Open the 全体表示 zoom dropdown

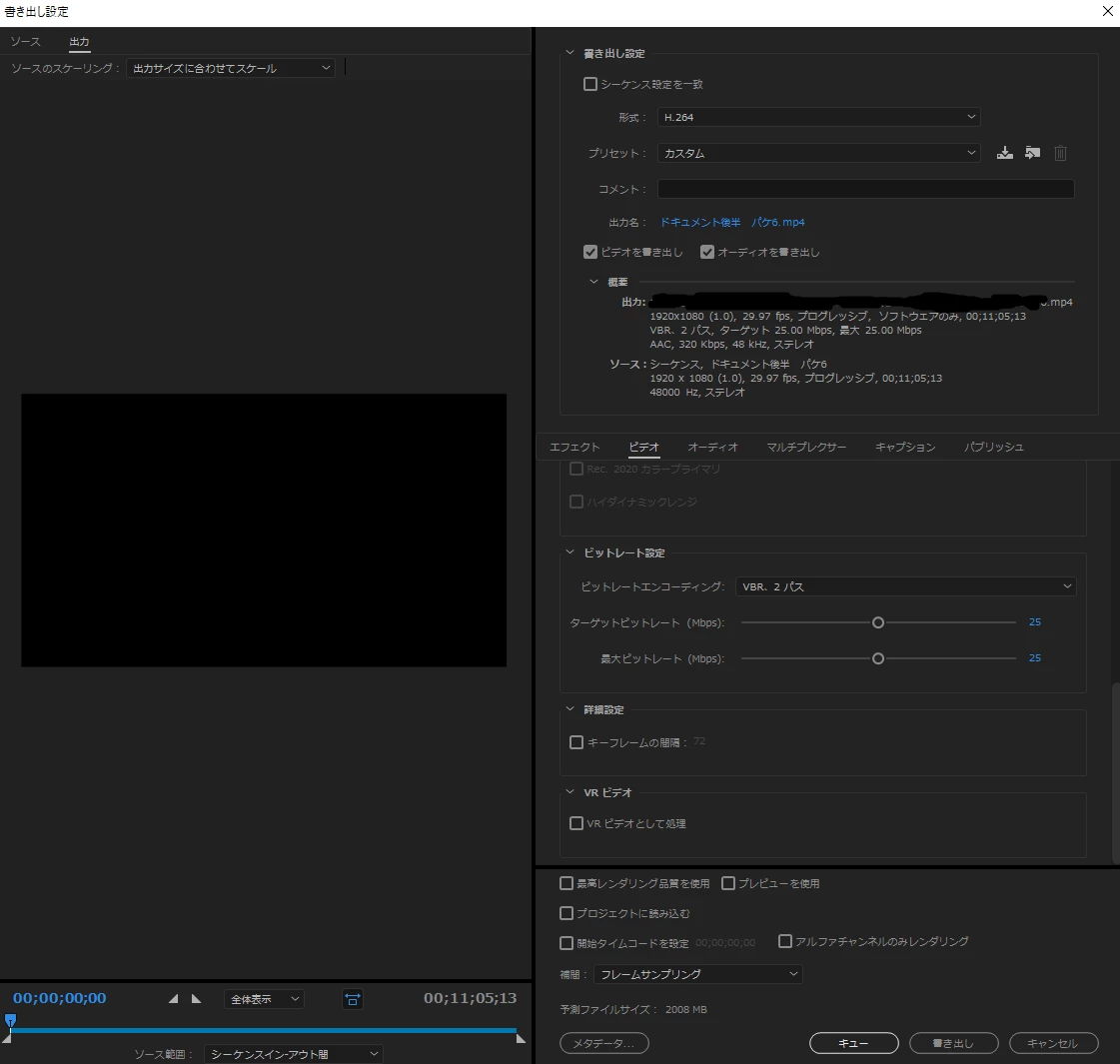point(264,999)
